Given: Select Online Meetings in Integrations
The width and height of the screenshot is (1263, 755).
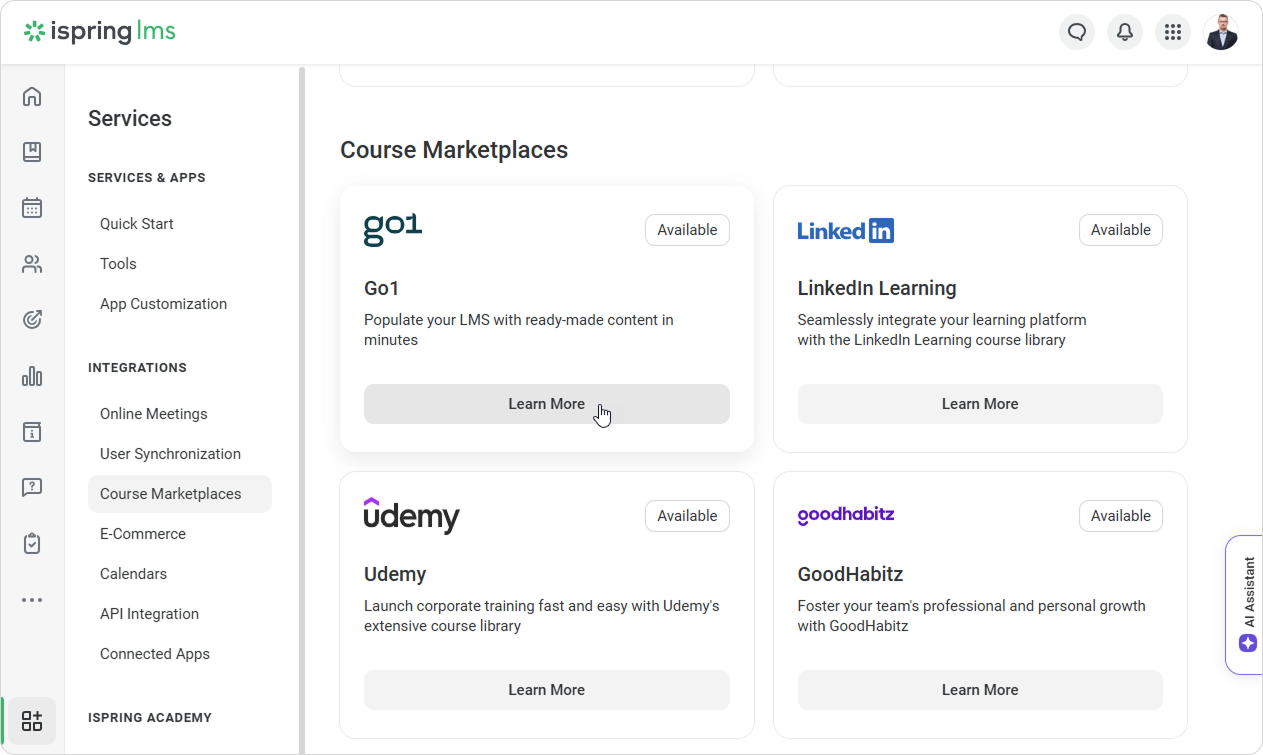Looking at the screenshot, I should click(x=154, y=414).
